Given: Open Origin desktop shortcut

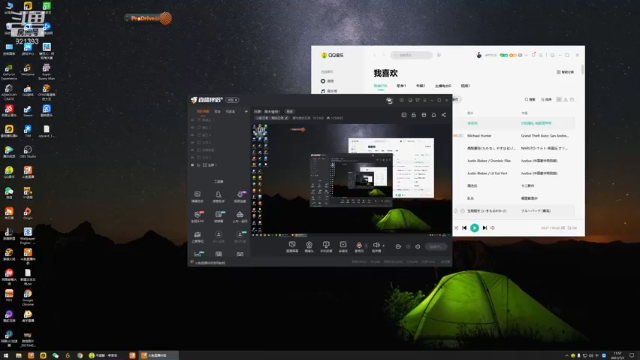Looking at the screenshot, I should [x=28, y=213].
